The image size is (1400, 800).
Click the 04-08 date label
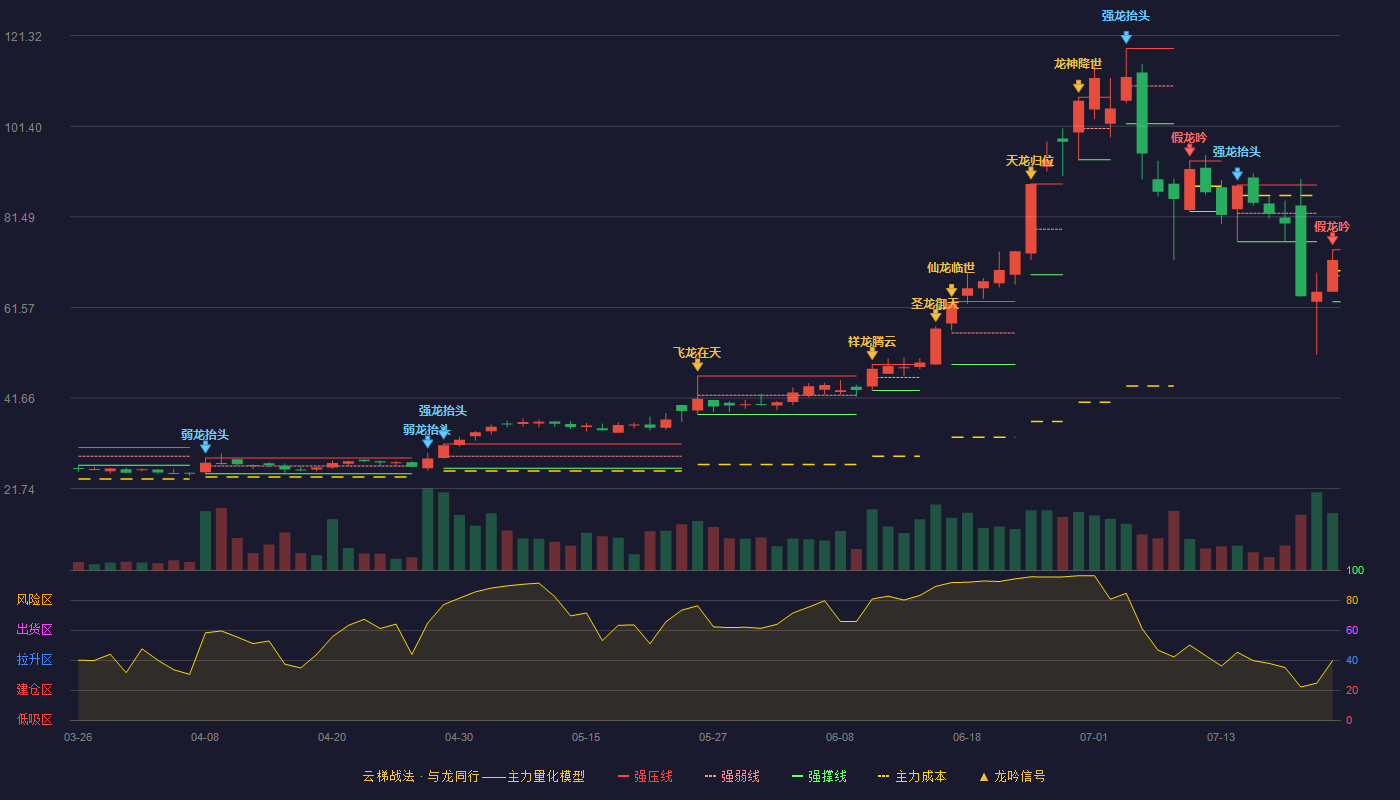click(205, 737)
